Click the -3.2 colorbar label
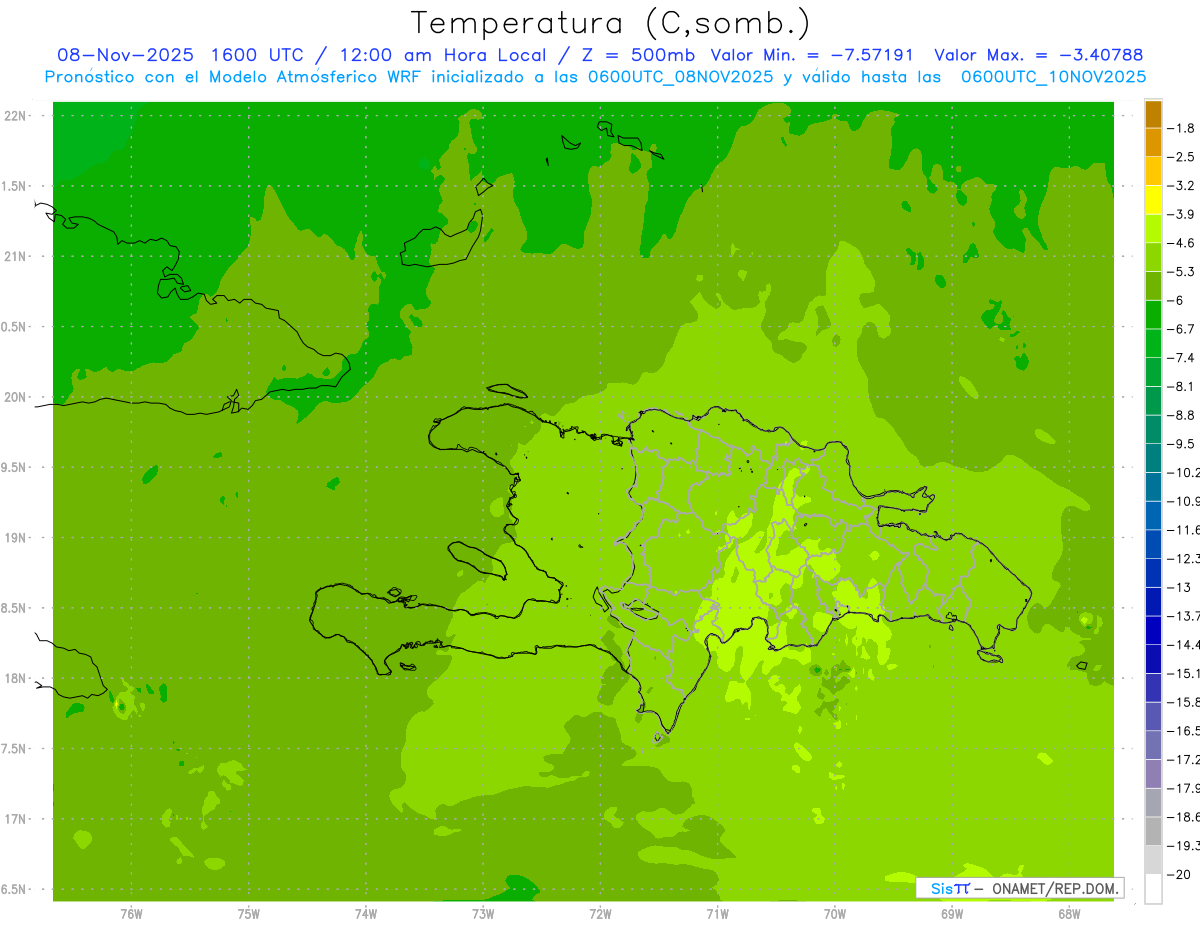Screen dimensions: 1200x927 (1181, 185)
